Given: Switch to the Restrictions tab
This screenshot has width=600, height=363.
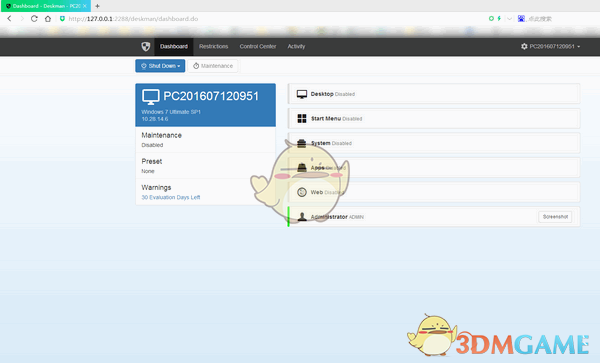Looking at the screenshot, I should 214,46.
